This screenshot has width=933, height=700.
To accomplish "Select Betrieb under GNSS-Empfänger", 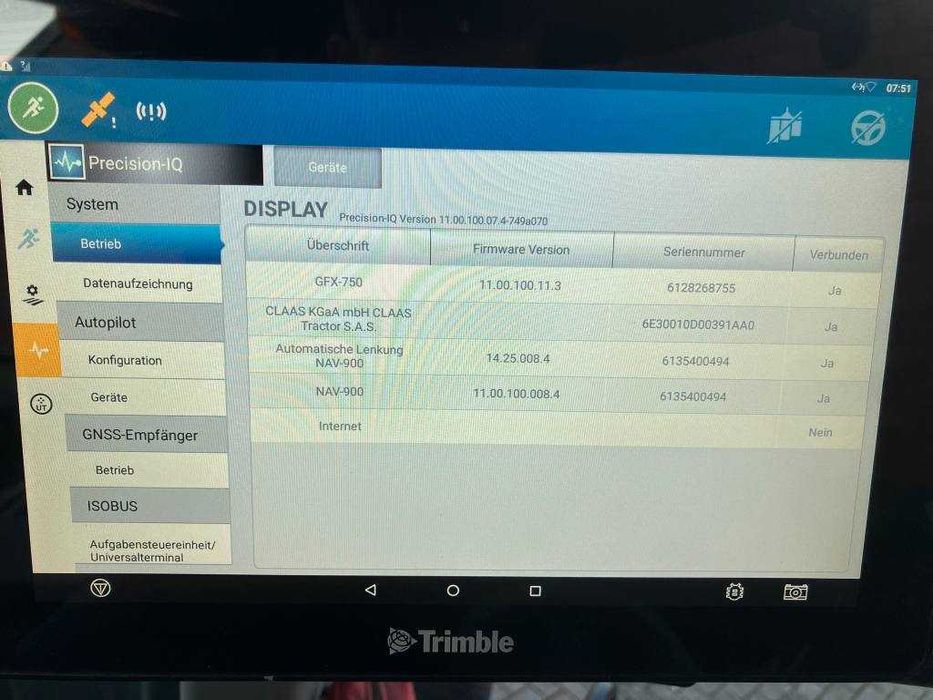I will pos(148,470).
